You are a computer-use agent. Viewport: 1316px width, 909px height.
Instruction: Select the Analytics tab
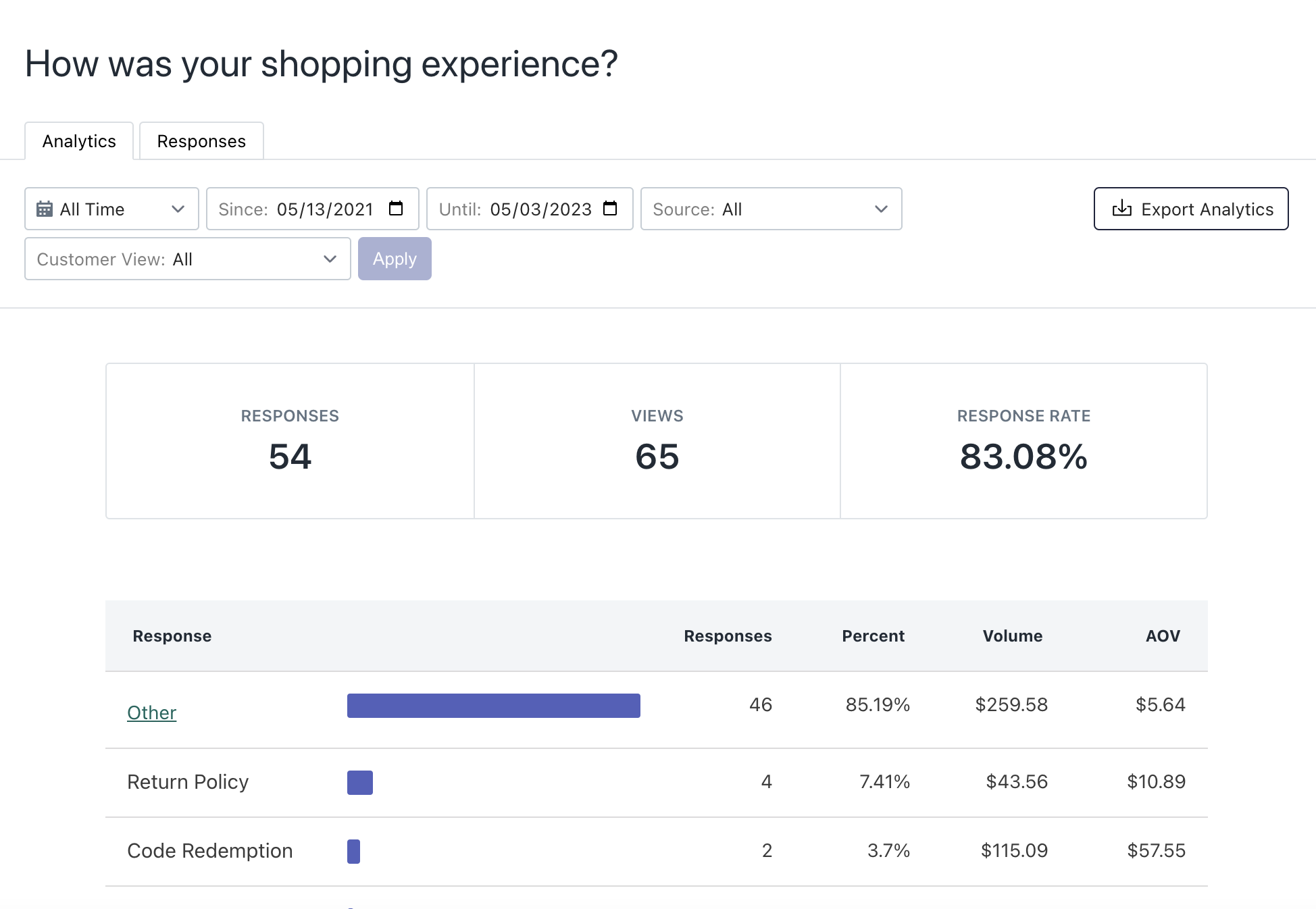pyautogui.click(x=79, y=141)
